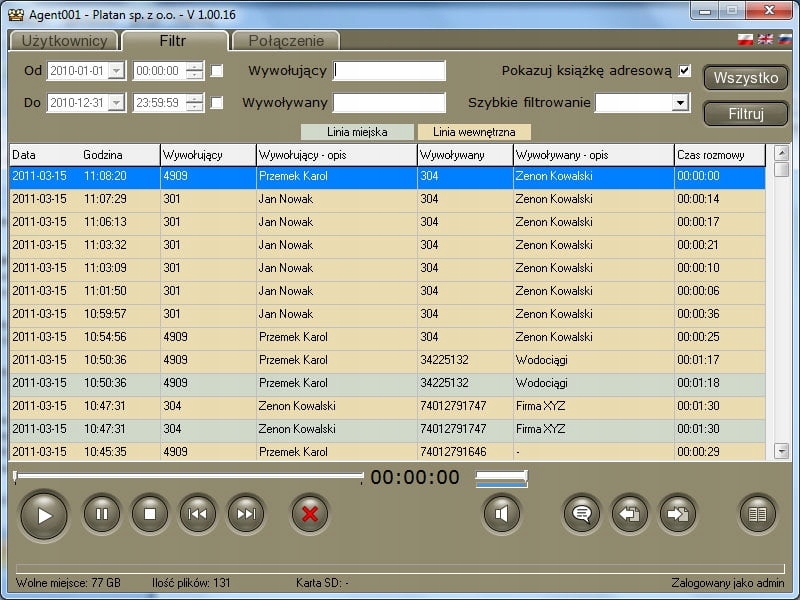This screenshot has width=800, height=600.
Task: Select the row with time 11:03:32
Action: click(387, 245)
